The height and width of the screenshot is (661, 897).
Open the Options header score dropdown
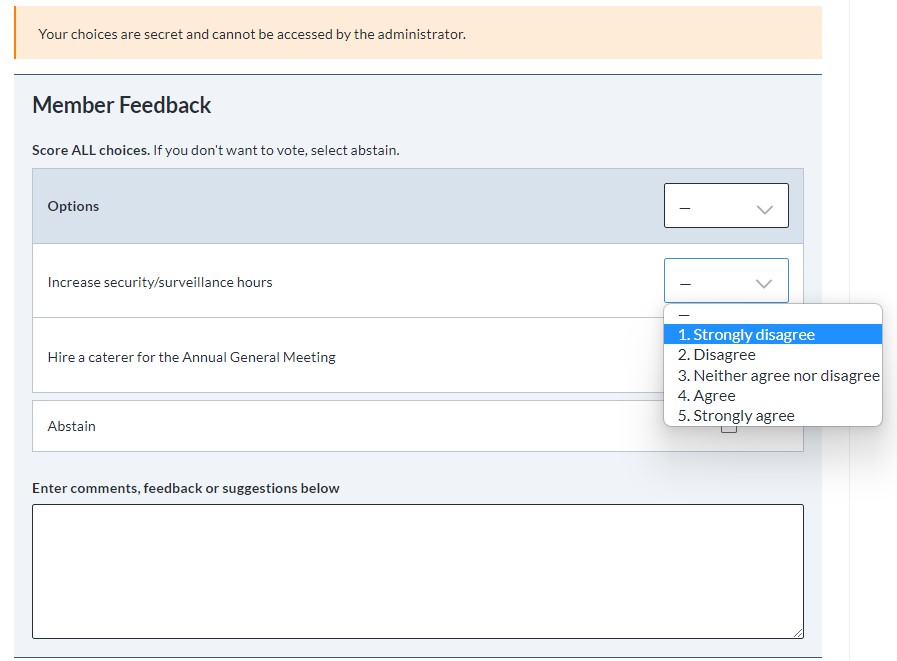click(x=726, y=205)
